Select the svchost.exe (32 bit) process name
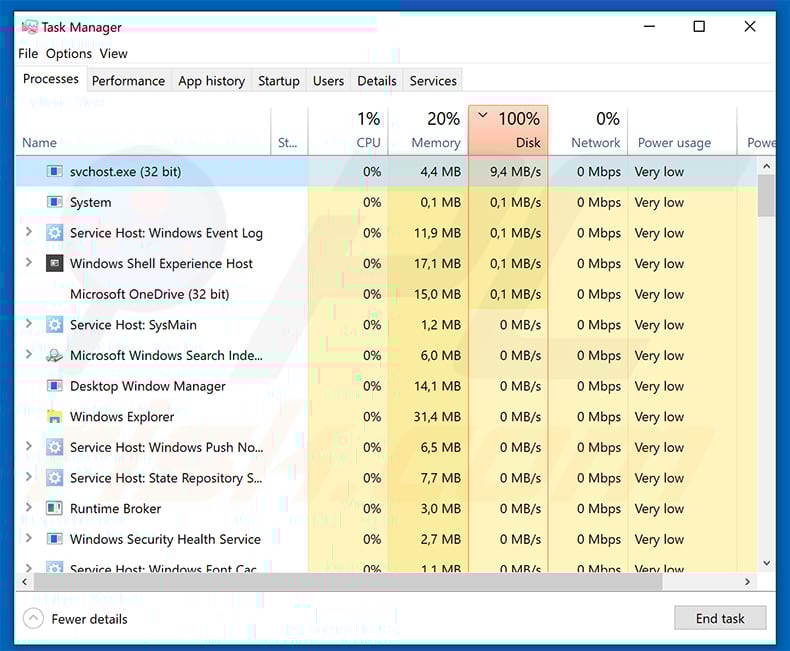The image size is (790, 651). 125,172
